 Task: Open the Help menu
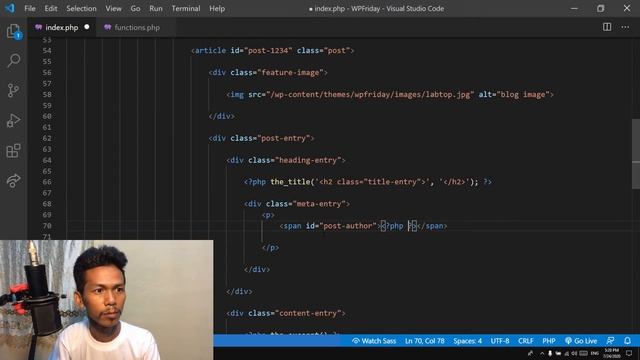point(217,8)
